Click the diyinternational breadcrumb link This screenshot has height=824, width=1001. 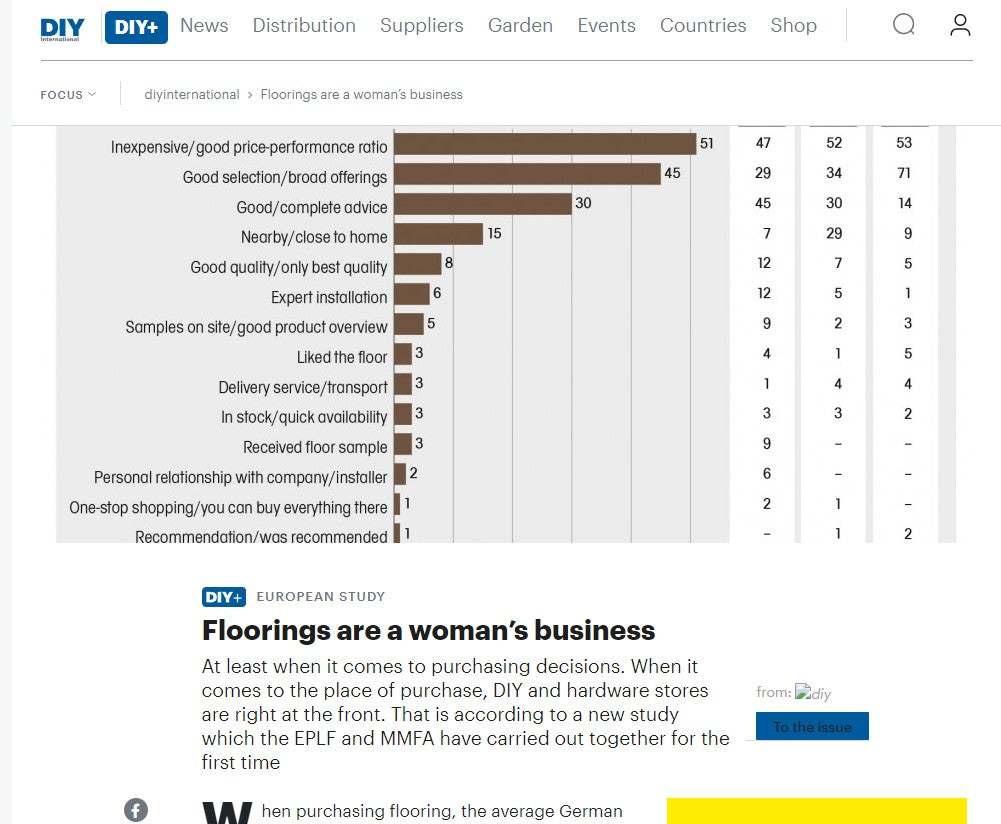(192, 94)
